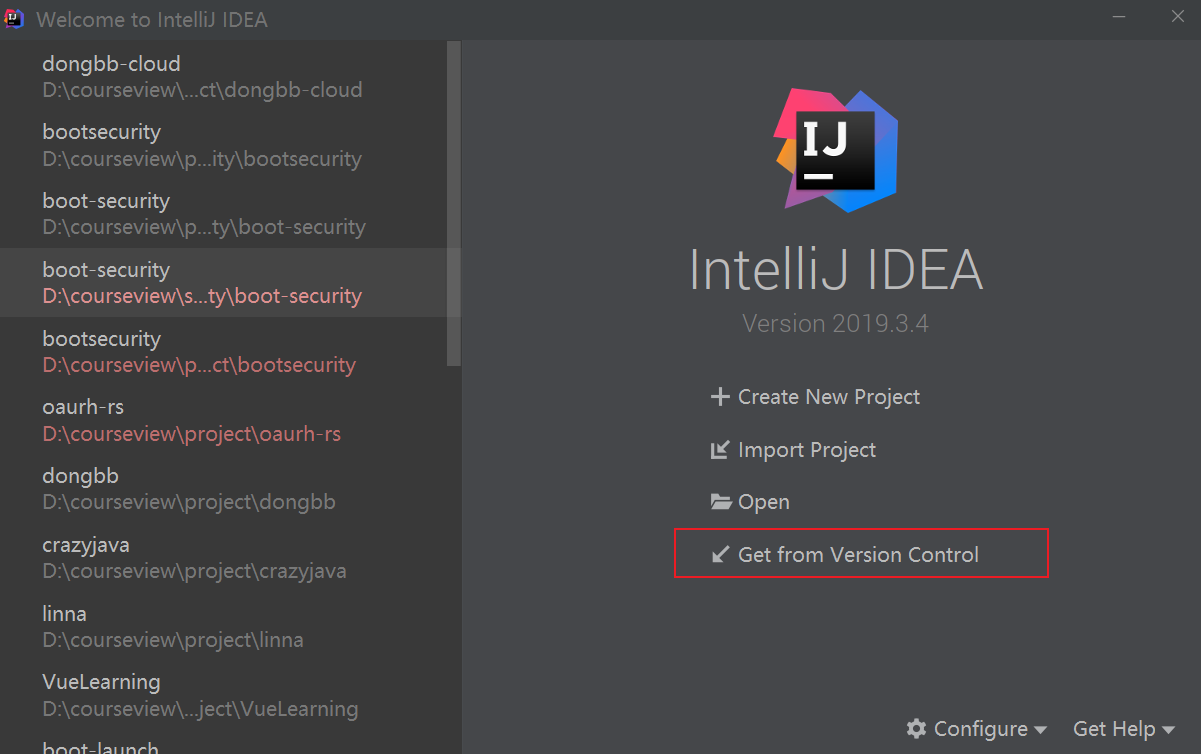Click the small IntelliJ icon in title bar
This screenshot has height=754, width=1201.
coord(14,19)
